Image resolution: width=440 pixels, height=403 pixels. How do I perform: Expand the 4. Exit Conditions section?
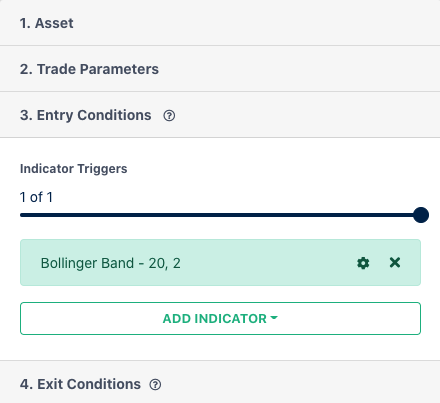click(x=220, y=382)
